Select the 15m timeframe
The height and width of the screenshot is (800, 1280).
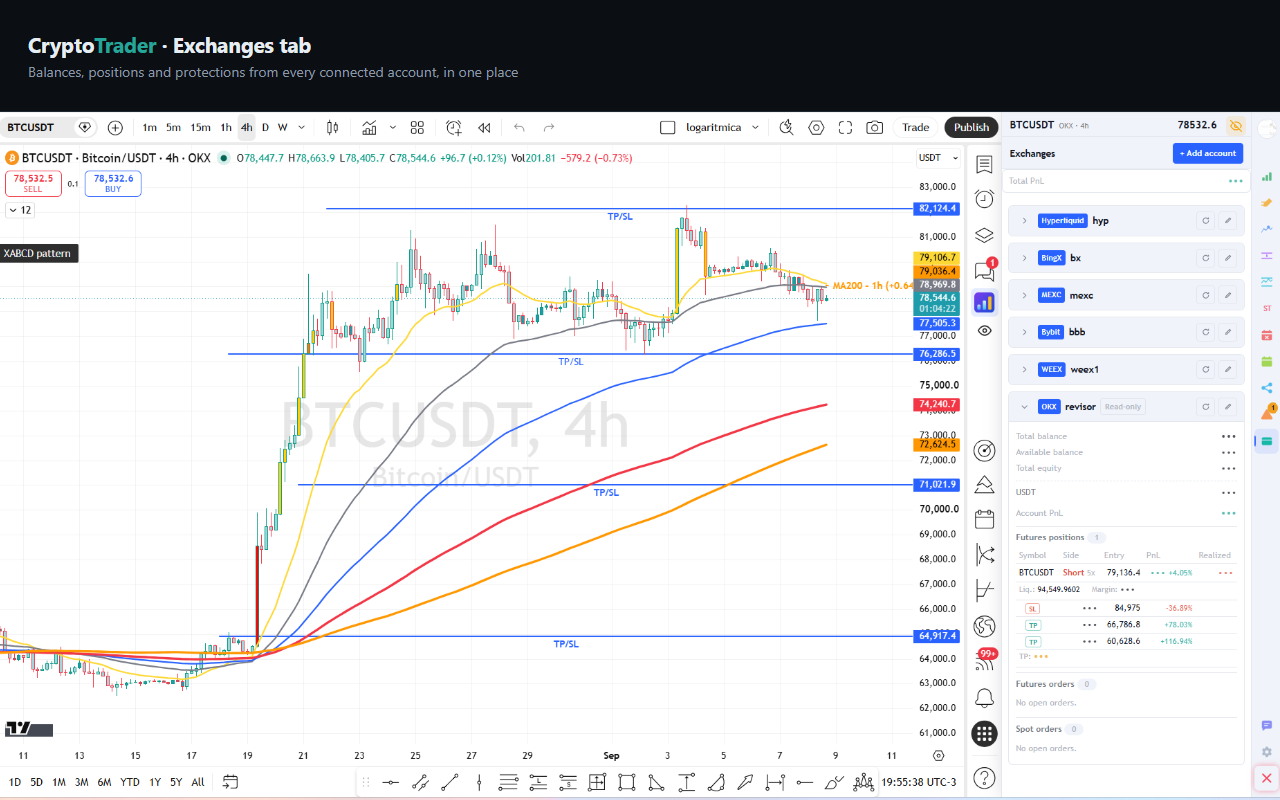click(200, 127)
